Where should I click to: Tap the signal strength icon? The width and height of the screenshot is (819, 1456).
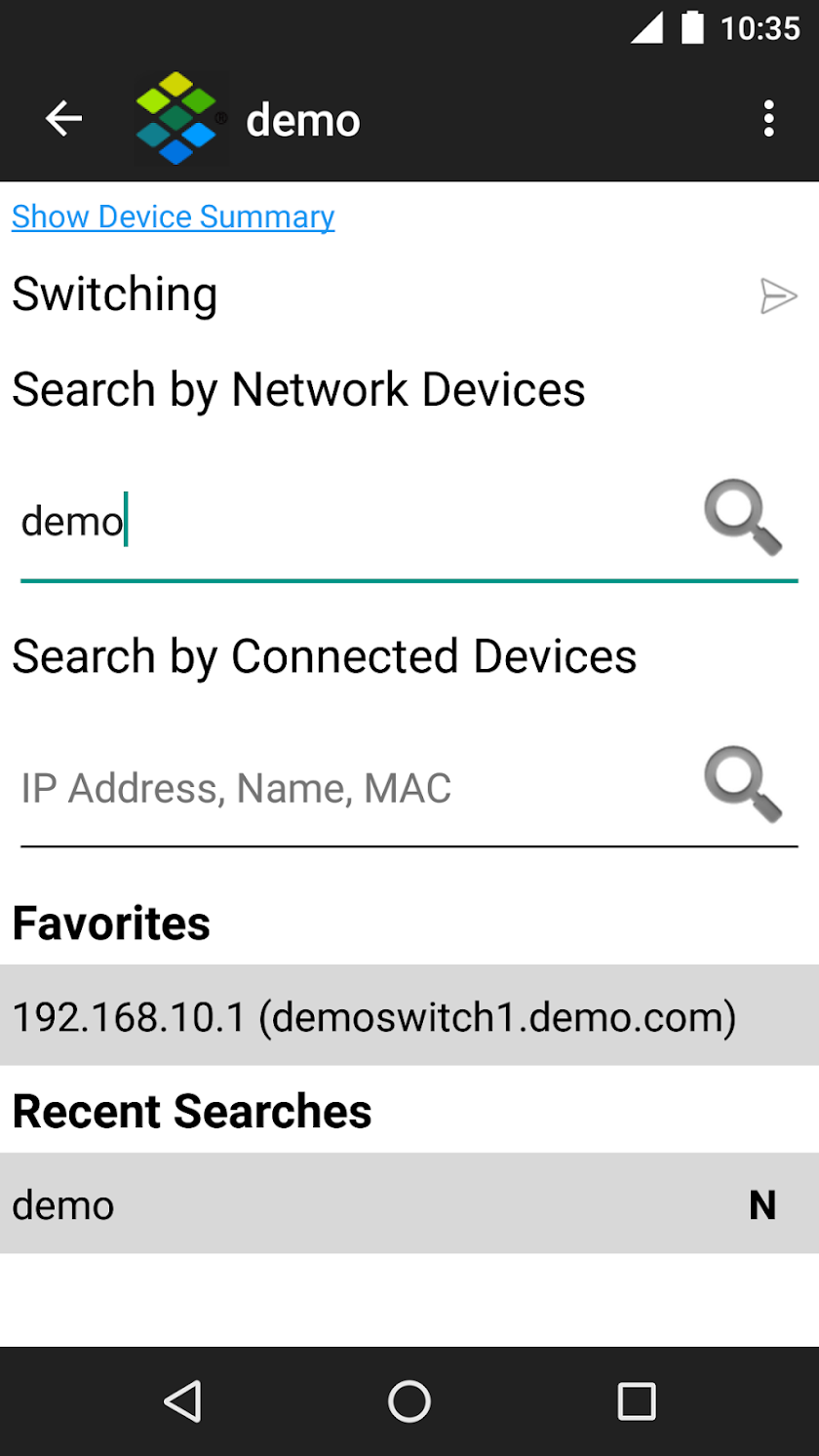(x=646, y=28)
